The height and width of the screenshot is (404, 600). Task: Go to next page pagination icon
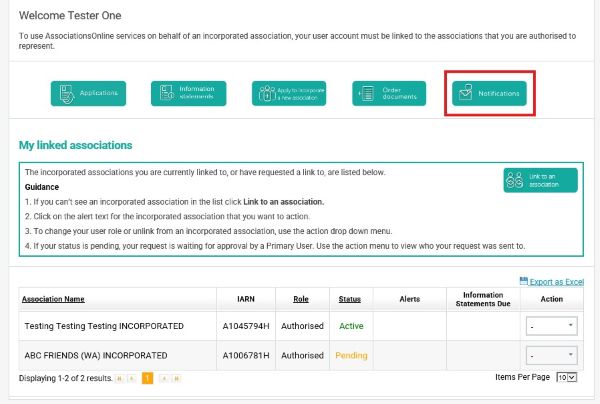click(164, 378)
